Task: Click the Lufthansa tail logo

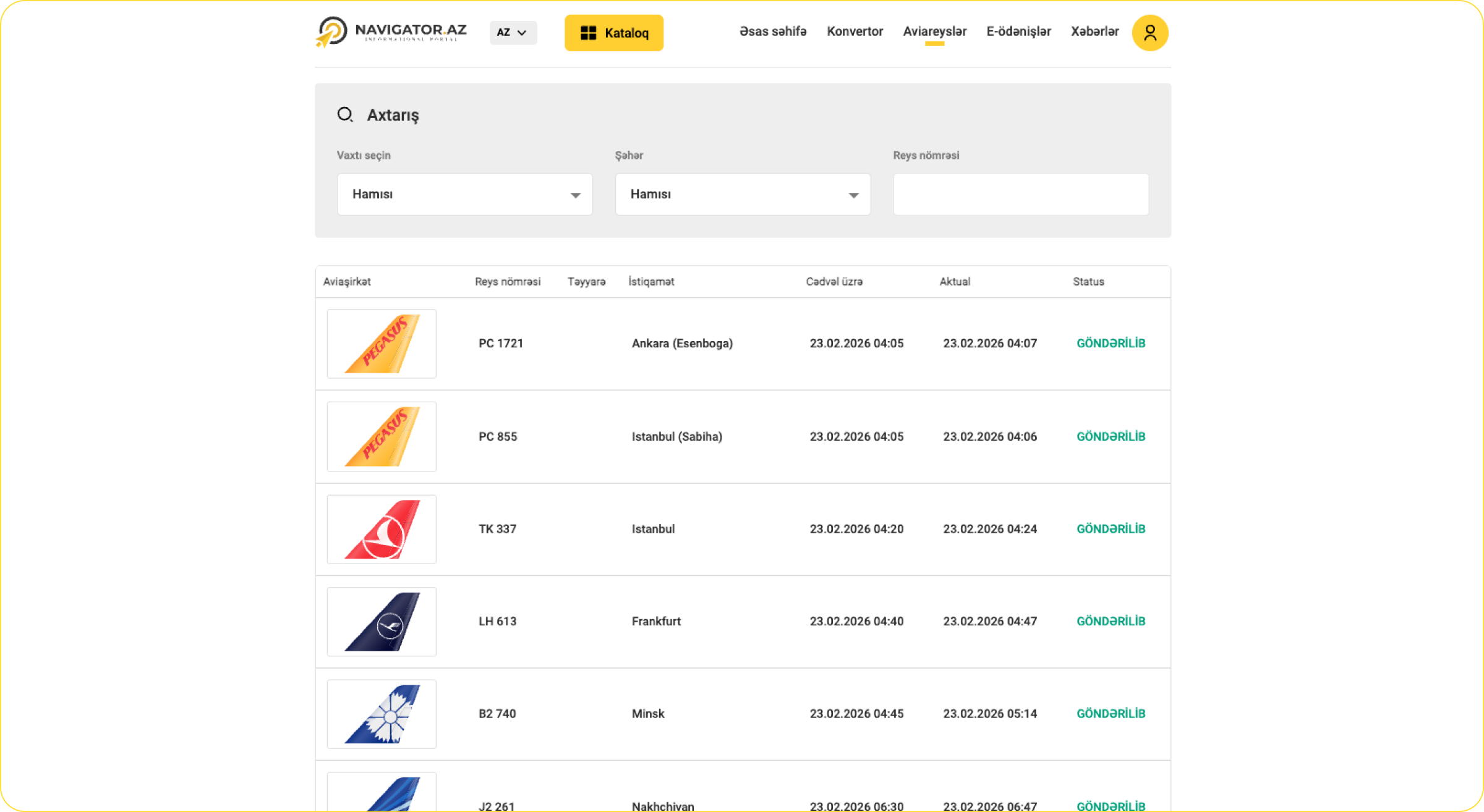Action: coord(382,622)
